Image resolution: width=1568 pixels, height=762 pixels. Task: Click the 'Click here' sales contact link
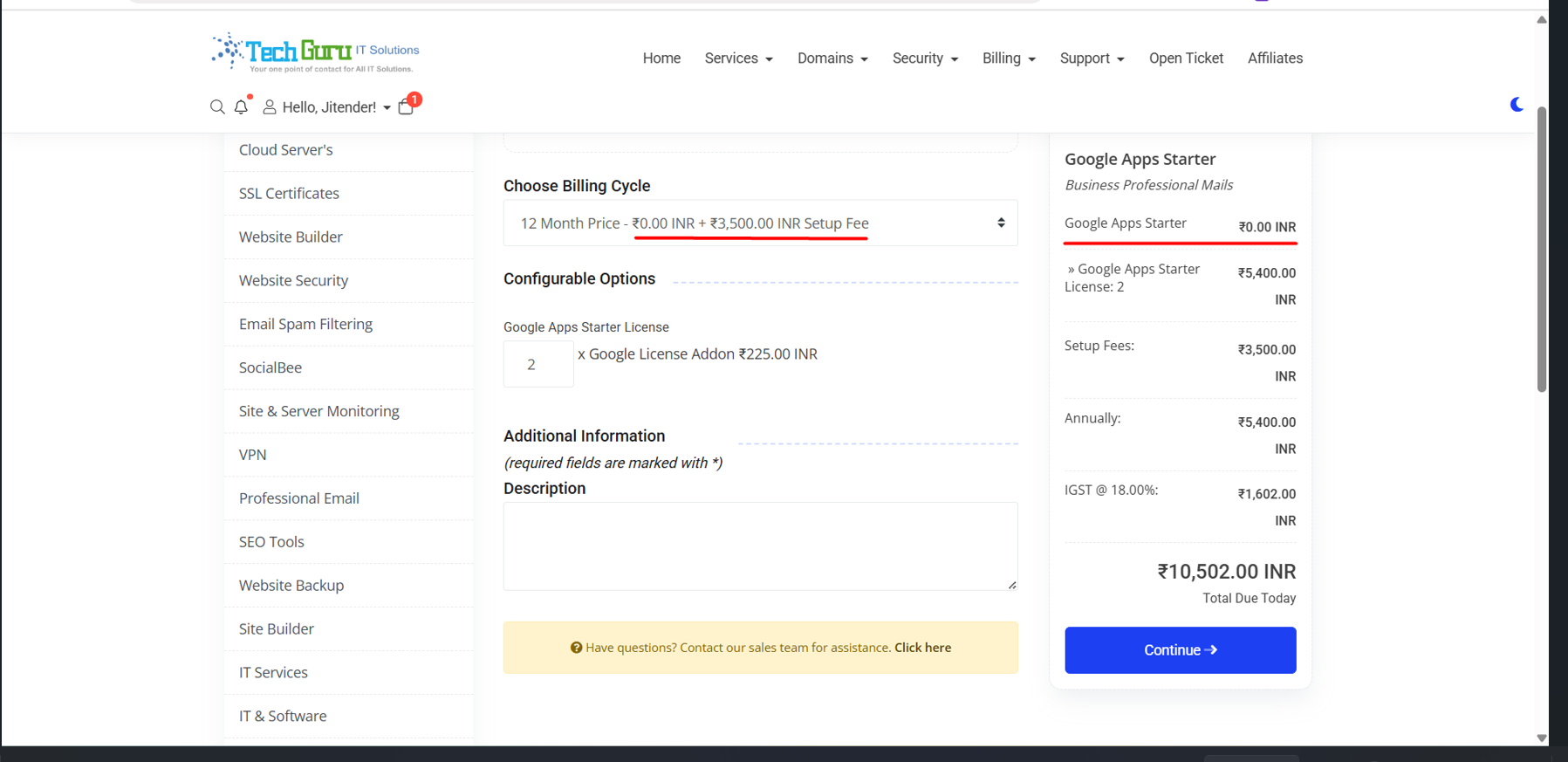[922, 648]
